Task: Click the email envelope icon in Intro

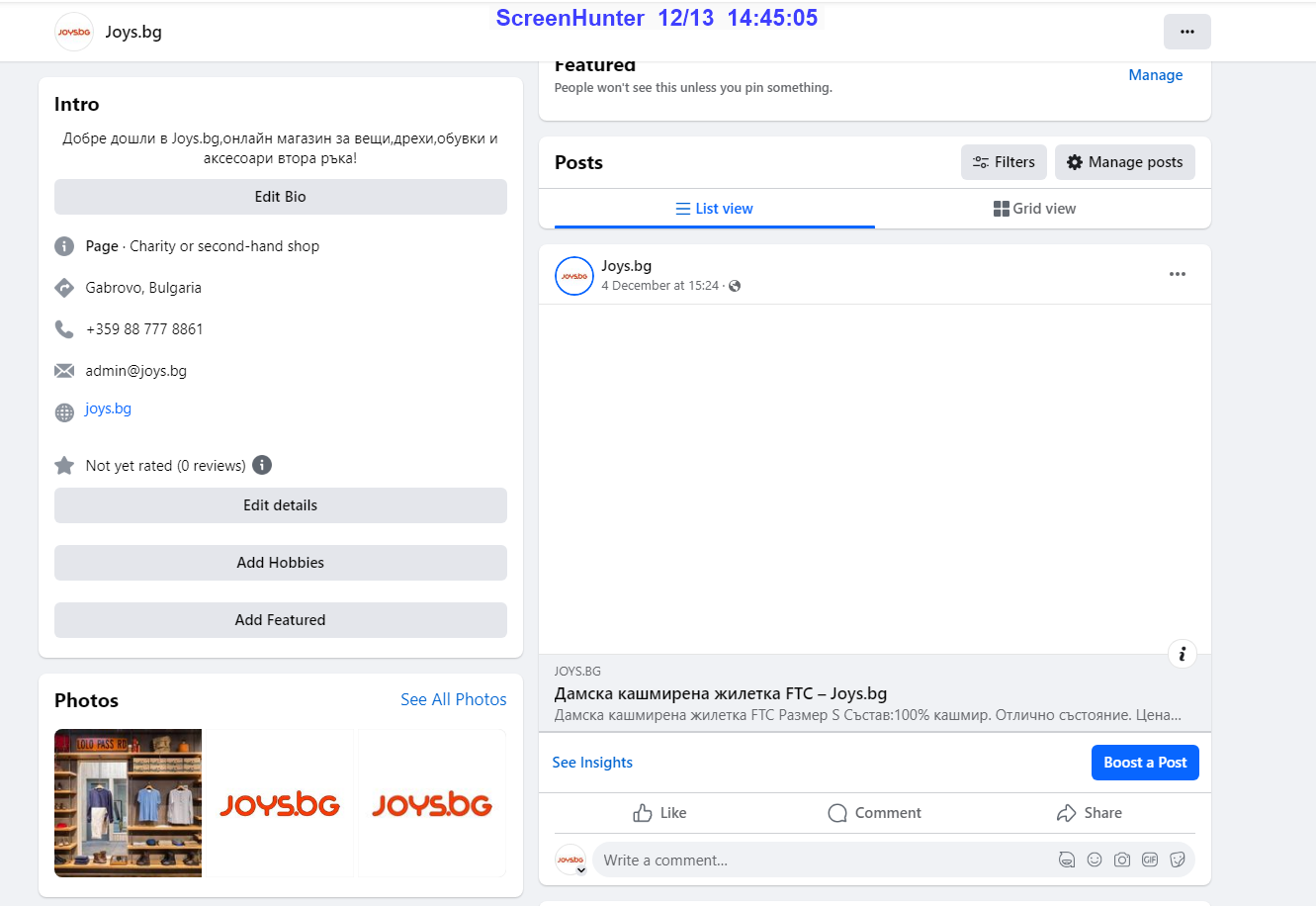Action: 64,371
